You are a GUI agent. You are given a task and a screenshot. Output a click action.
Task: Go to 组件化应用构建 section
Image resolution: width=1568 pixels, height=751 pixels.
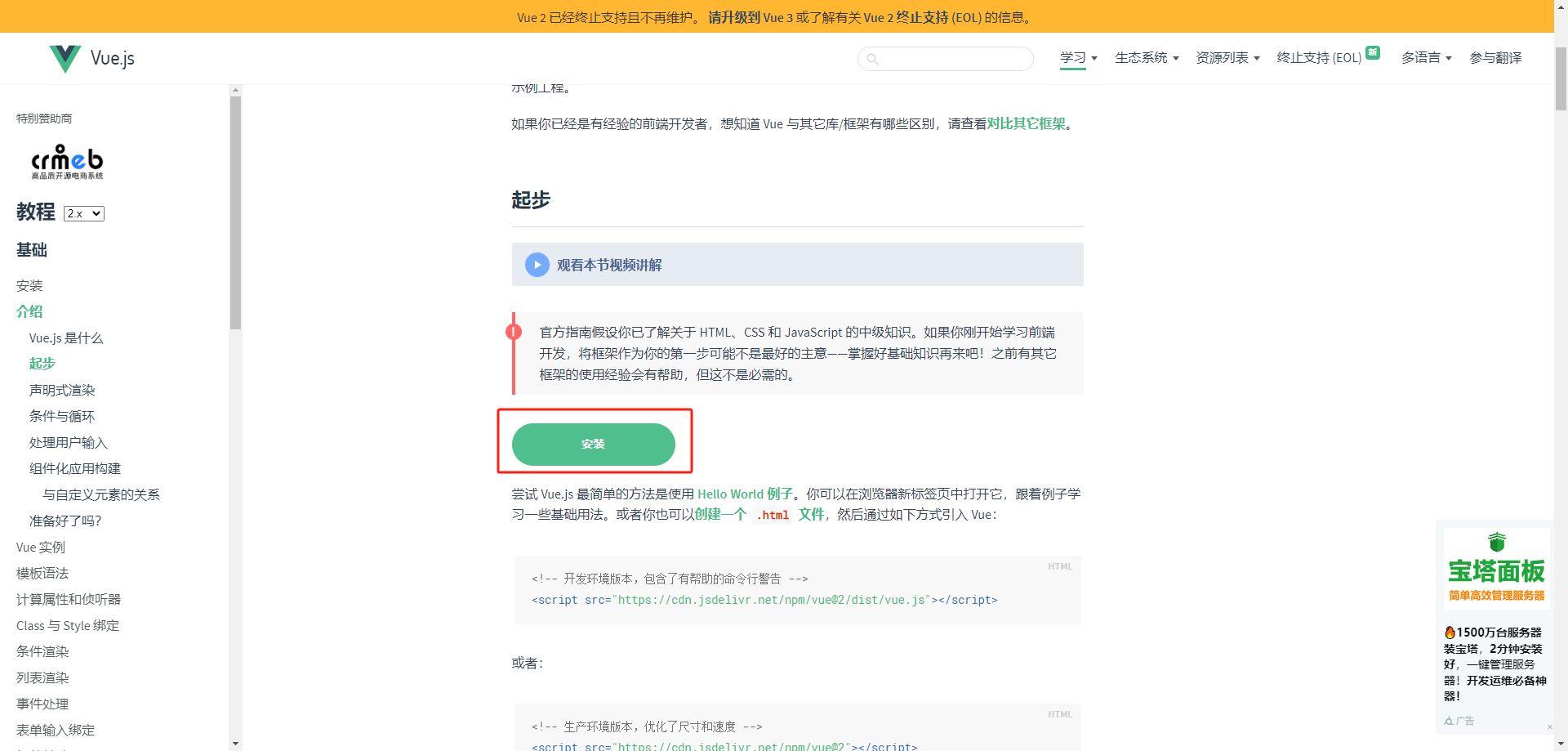pos(75,468)
